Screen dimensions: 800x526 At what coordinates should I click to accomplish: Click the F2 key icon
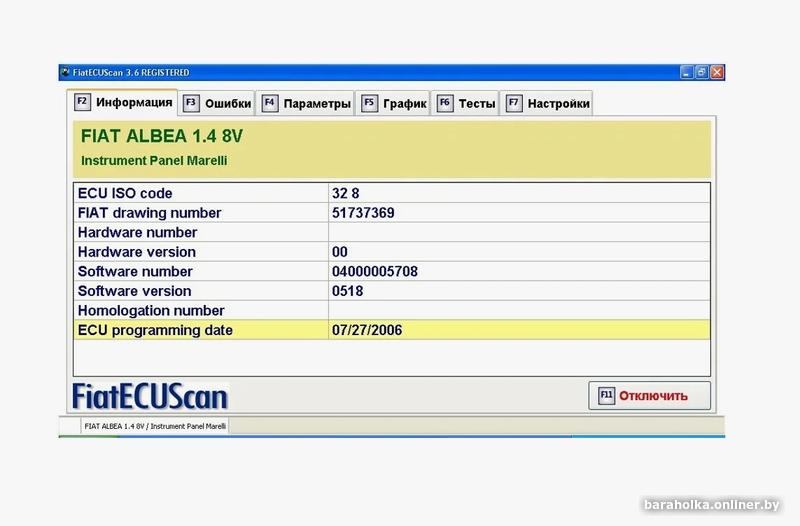(82, 102)
